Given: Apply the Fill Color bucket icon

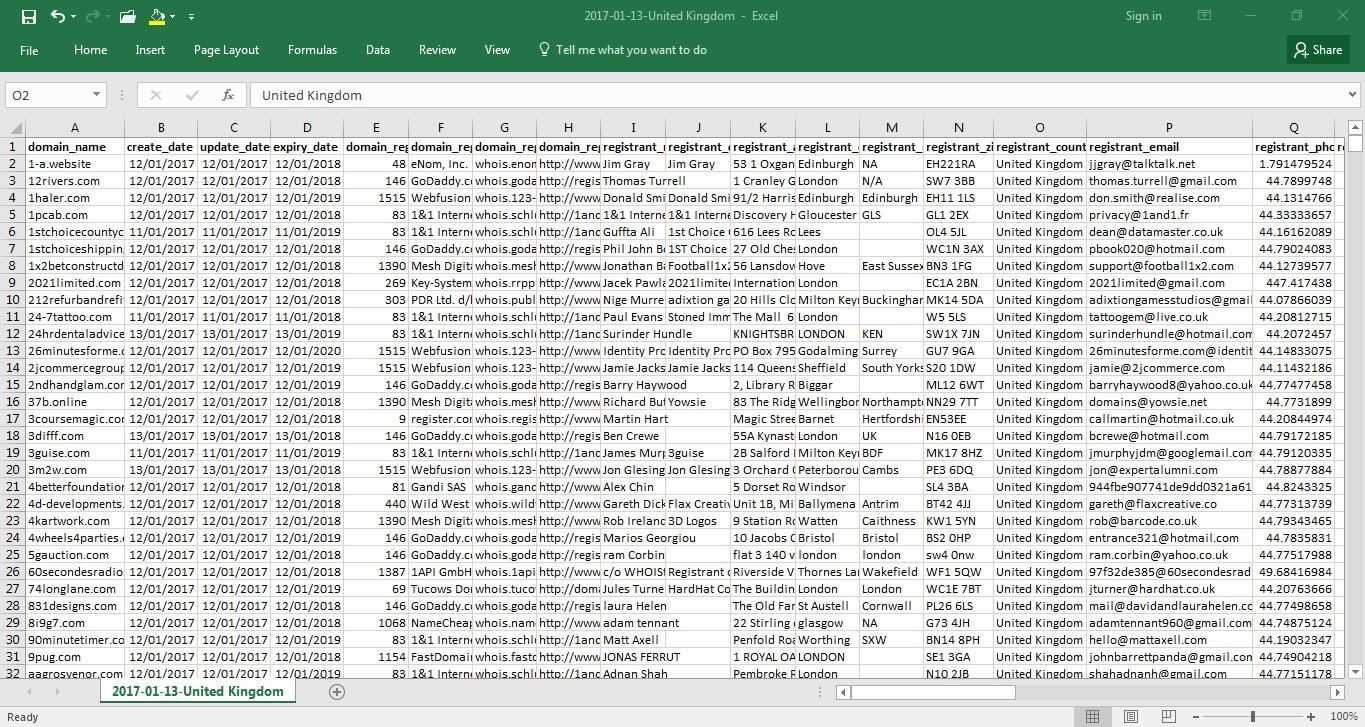Looking at the screenshot, I should click(x=157, y=16).
